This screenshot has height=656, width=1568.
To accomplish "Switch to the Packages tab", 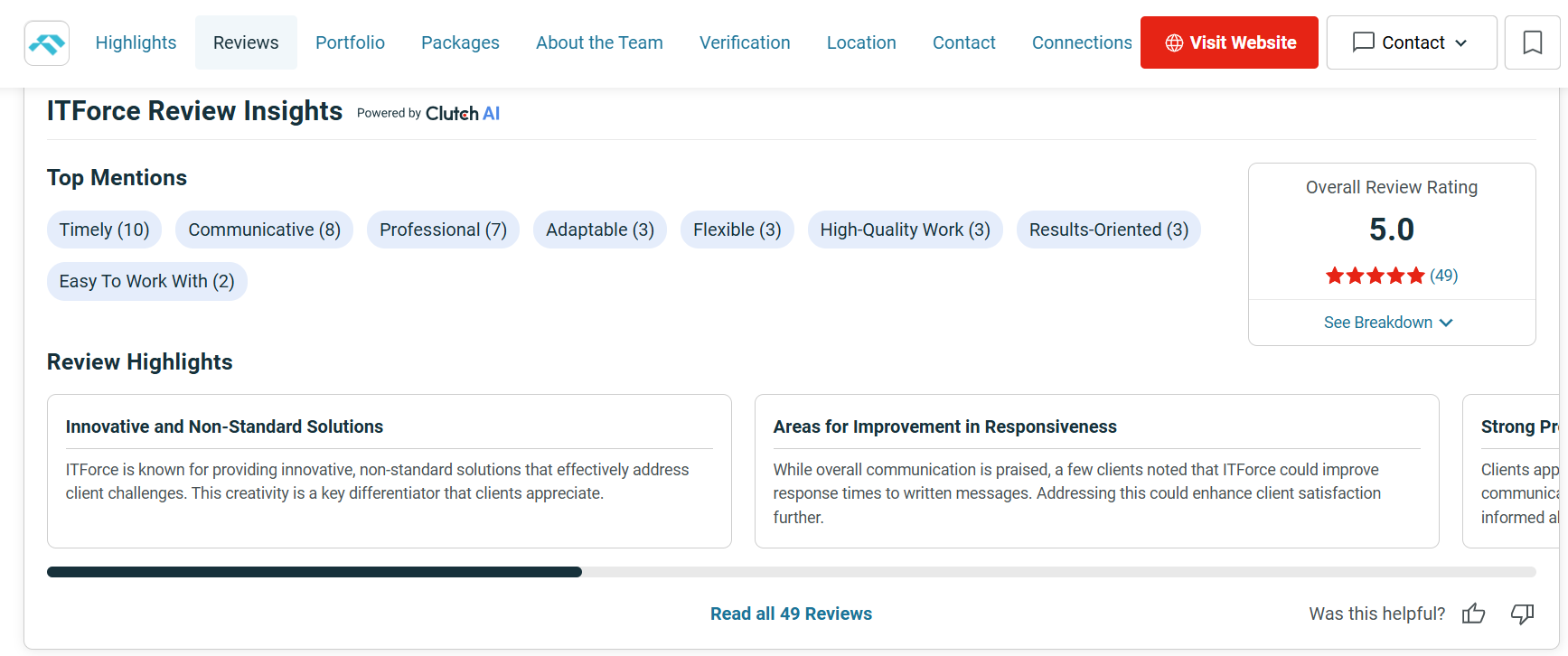I will coord(460,42).
